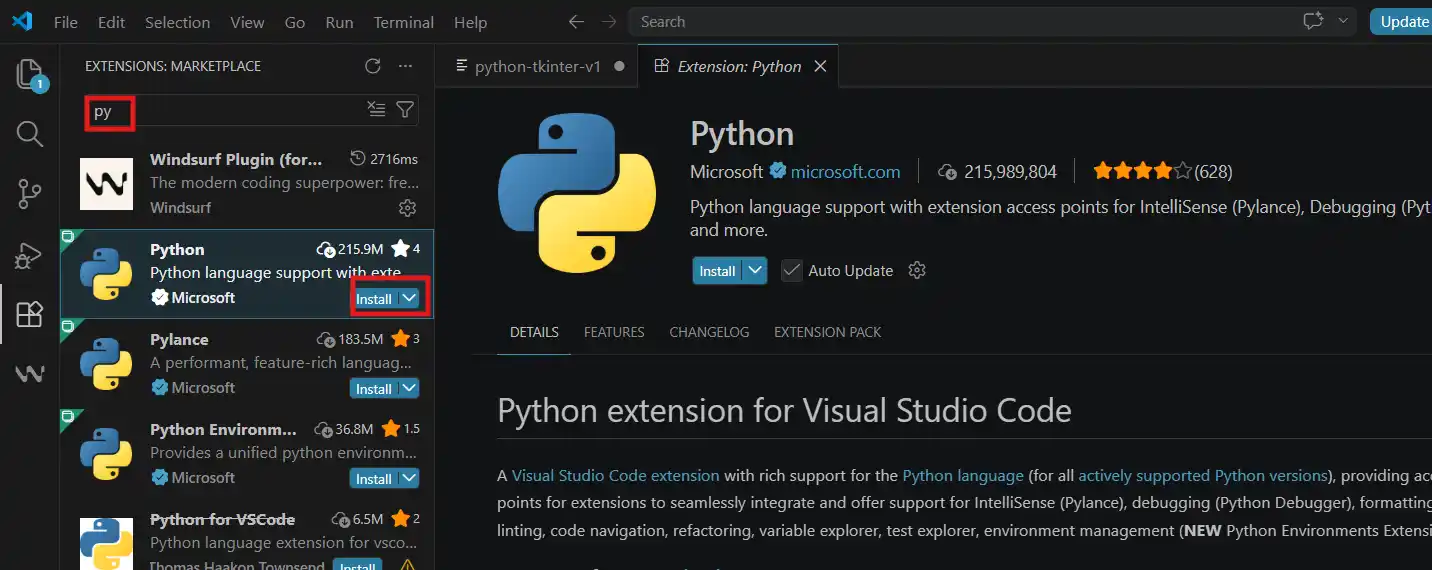The width and height of the screenshot is (1432, 570).
Task: Click the Update button in title bar
Action: tap(1401, 21)
